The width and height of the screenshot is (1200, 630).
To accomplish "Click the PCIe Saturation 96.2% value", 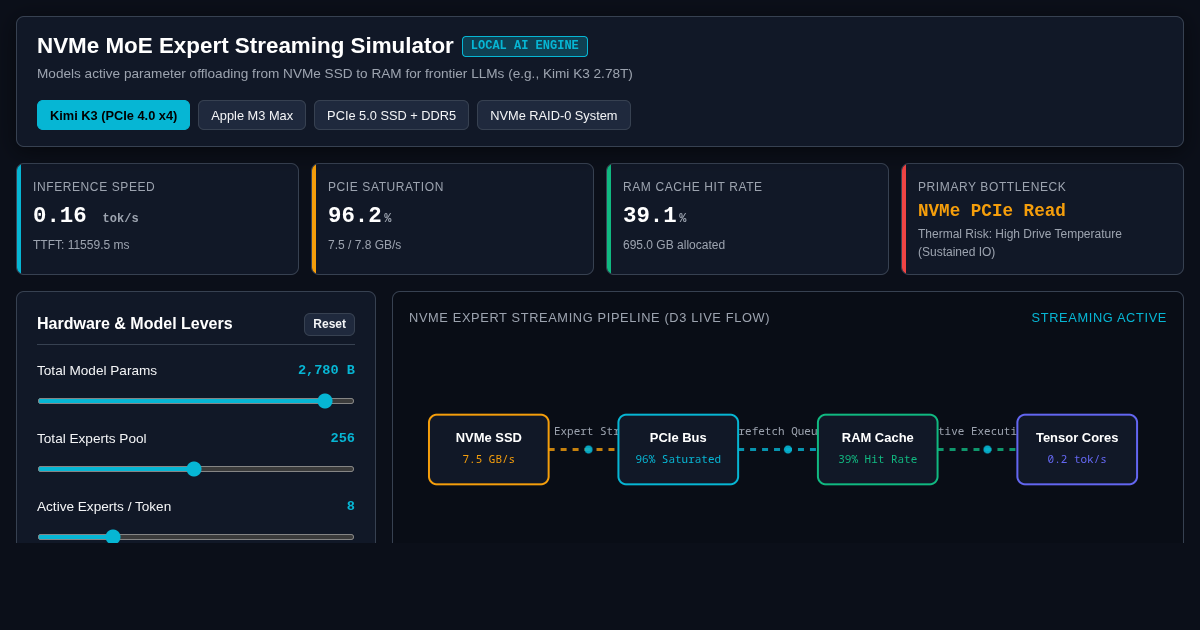I will (360, 216).
